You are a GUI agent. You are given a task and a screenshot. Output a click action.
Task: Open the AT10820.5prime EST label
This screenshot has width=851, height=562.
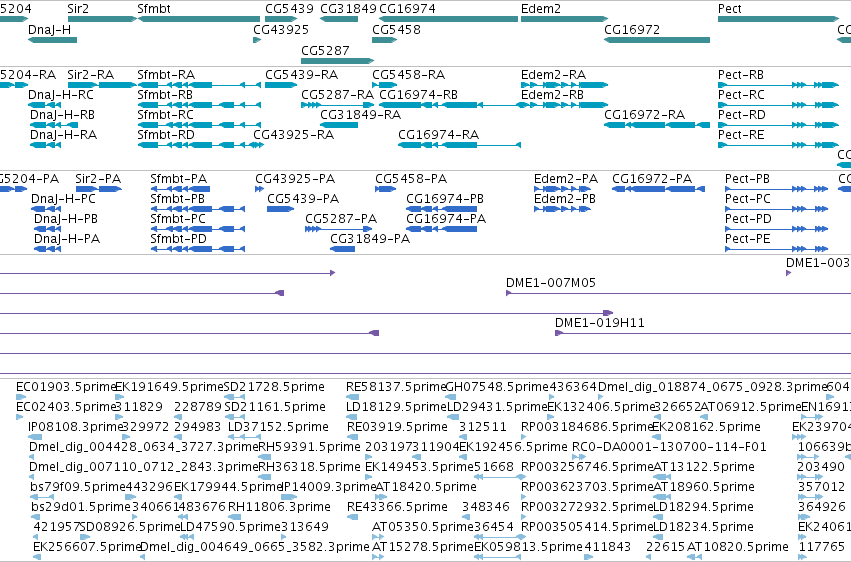[x=738, y=547]
